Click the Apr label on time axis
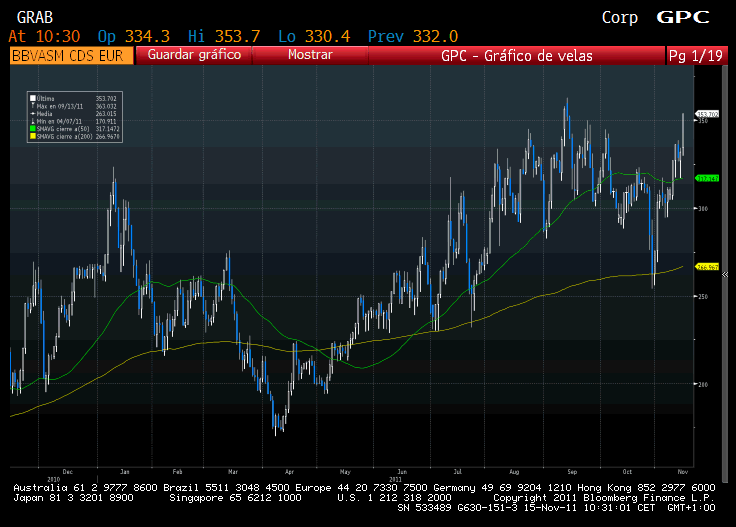 tap(290, 472)
